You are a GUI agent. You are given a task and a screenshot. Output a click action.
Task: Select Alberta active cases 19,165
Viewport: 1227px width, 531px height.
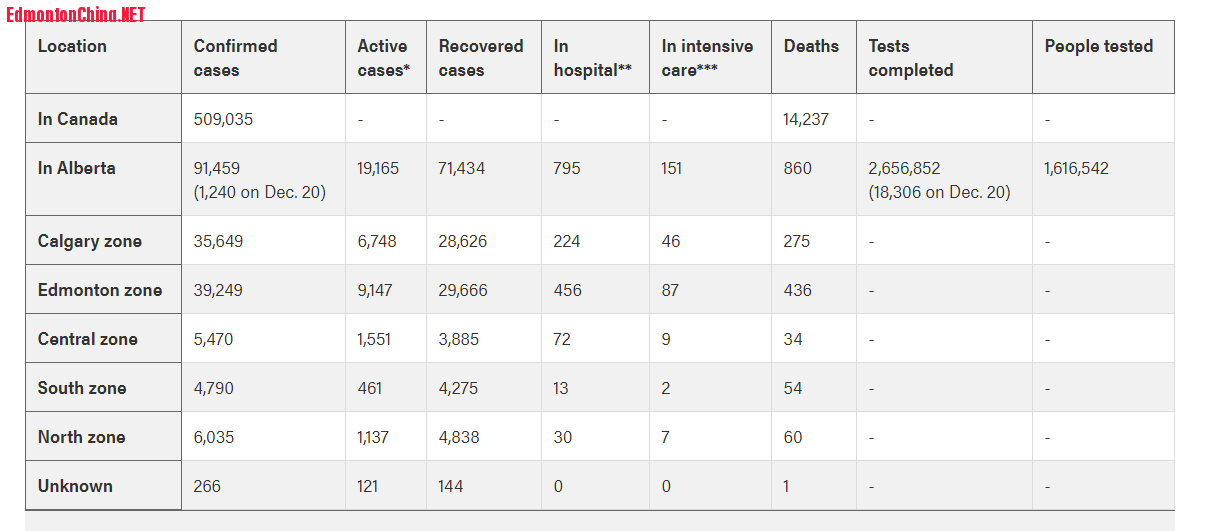(x=378, y=168)
